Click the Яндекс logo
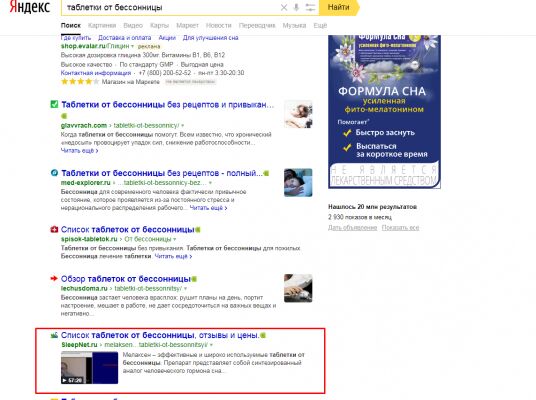Image resolution: width=536 pixels, height=400 pixels. point(30,7)
